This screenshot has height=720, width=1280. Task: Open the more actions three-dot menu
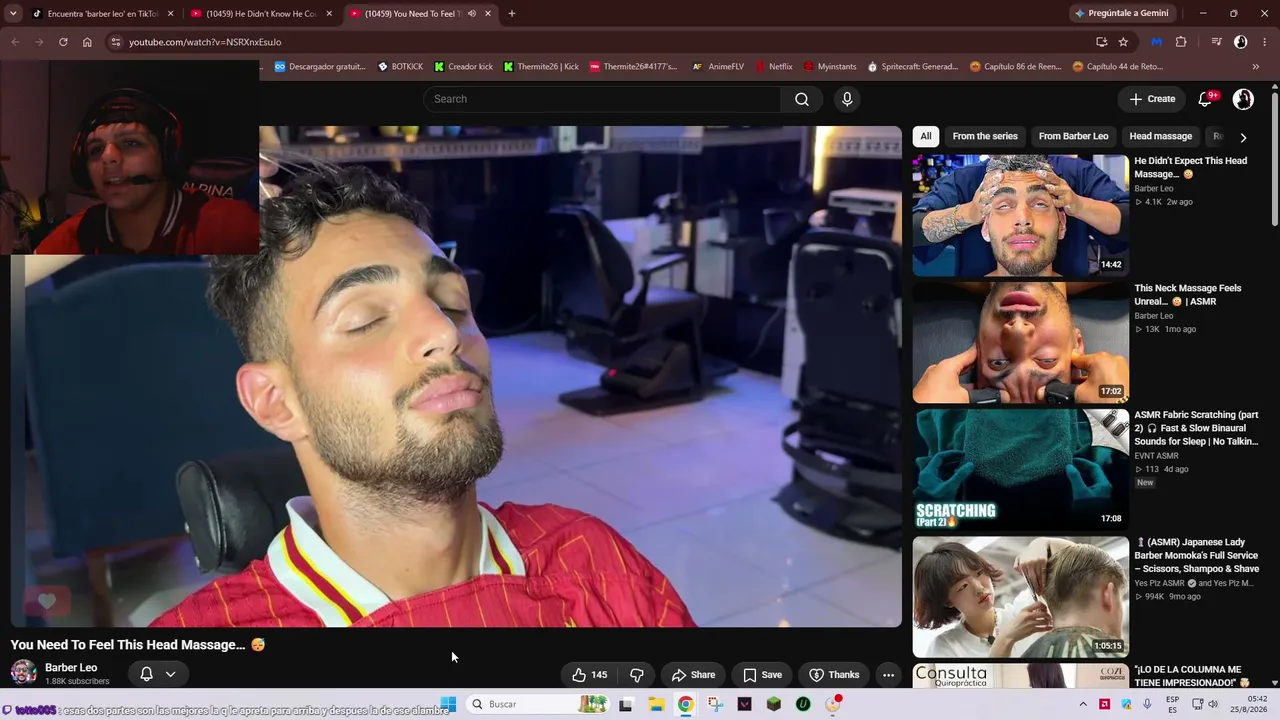coord(888,675)
